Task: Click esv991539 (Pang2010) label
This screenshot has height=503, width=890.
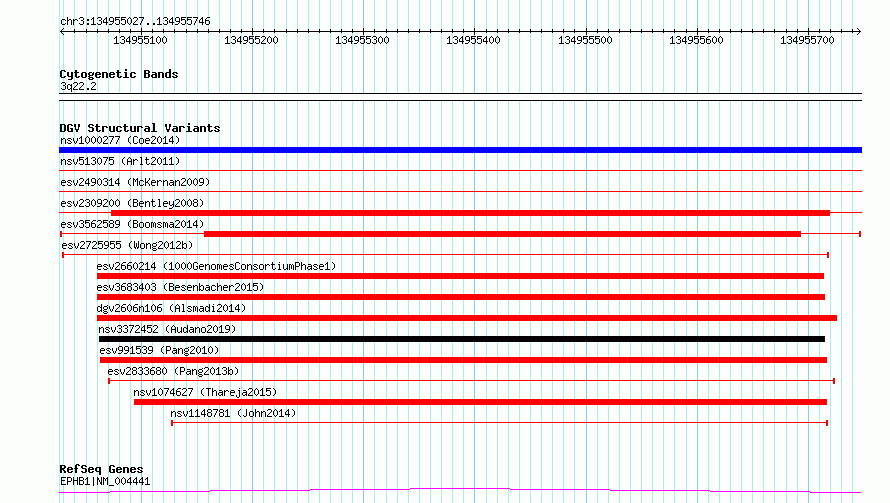Action: point(159,350)
